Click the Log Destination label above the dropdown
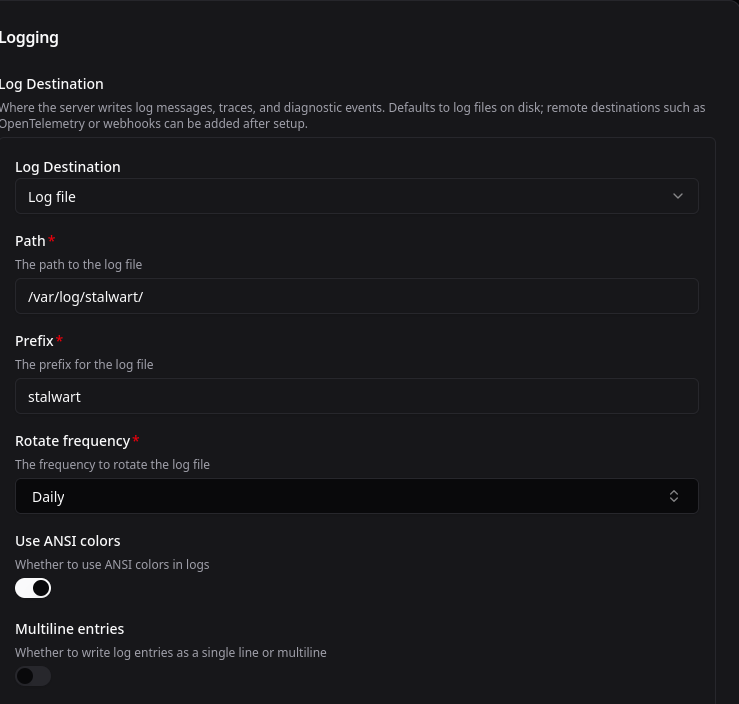The width and height of the screenshot is (739, 704). (67, 167)
